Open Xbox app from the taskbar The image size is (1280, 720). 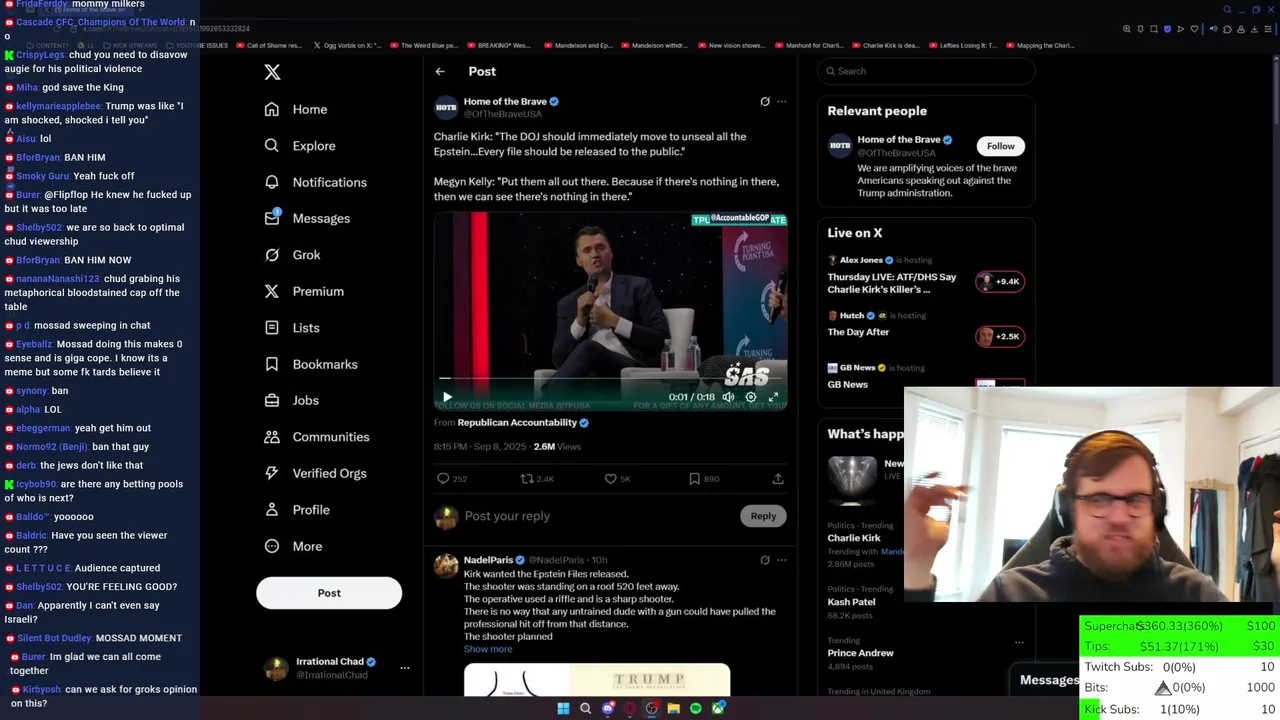pos(718,709)
